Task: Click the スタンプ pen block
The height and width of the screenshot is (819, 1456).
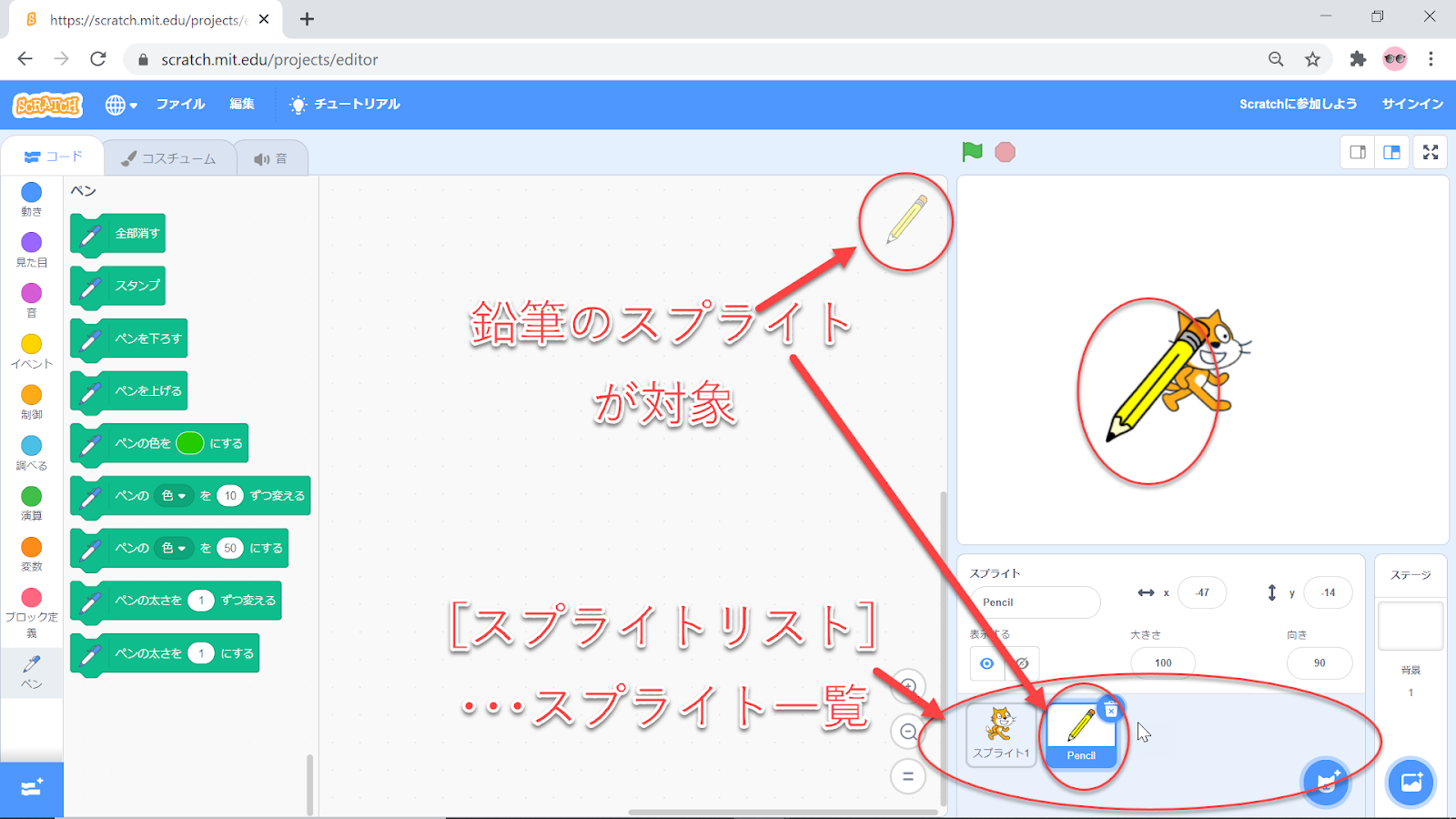Action: click(x=117, y=287)
